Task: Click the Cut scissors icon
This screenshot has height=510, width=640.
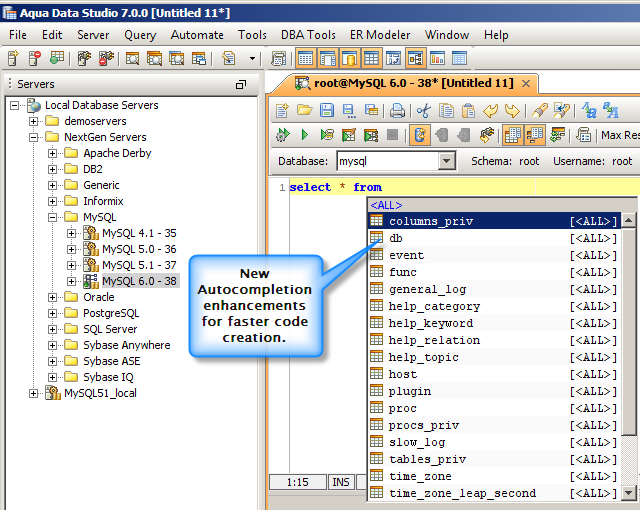Action: point(424,110)
